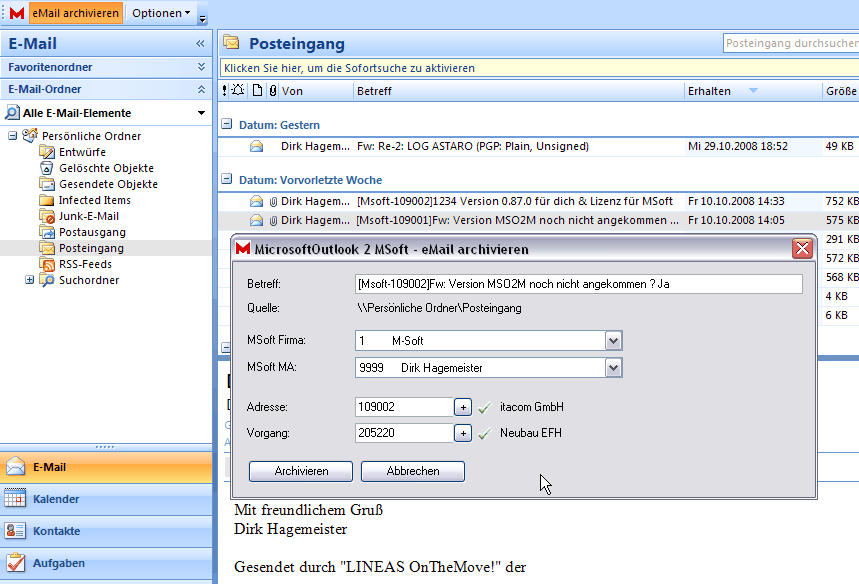Switch to the Kalender module
Screen dimensions: 859x584
(106, 499)
